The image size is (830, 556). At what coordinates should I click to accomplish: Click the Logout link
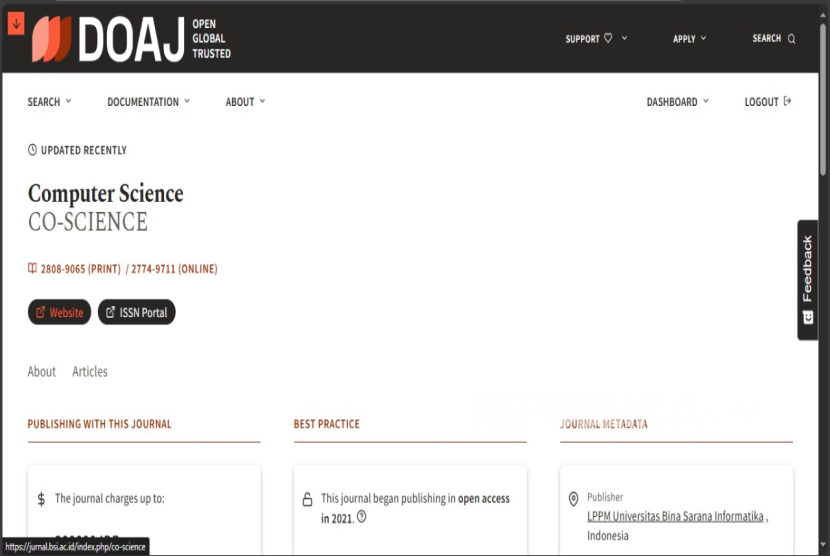point(768,102)
